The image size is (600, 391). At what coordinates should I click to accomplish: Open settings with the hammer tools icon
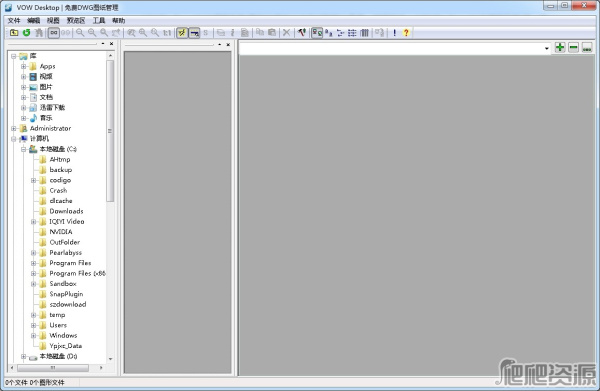[302, 33]
